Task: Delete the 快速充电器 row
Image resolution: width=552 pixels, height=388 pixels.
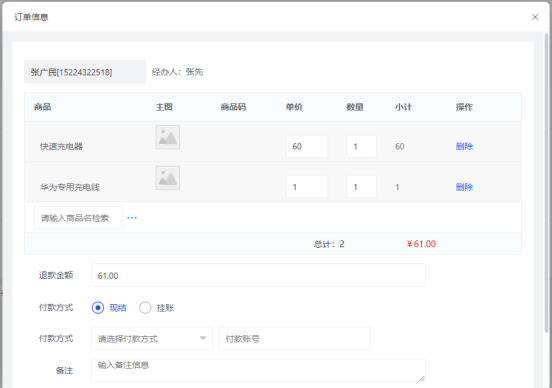Action: coord(464,146)
